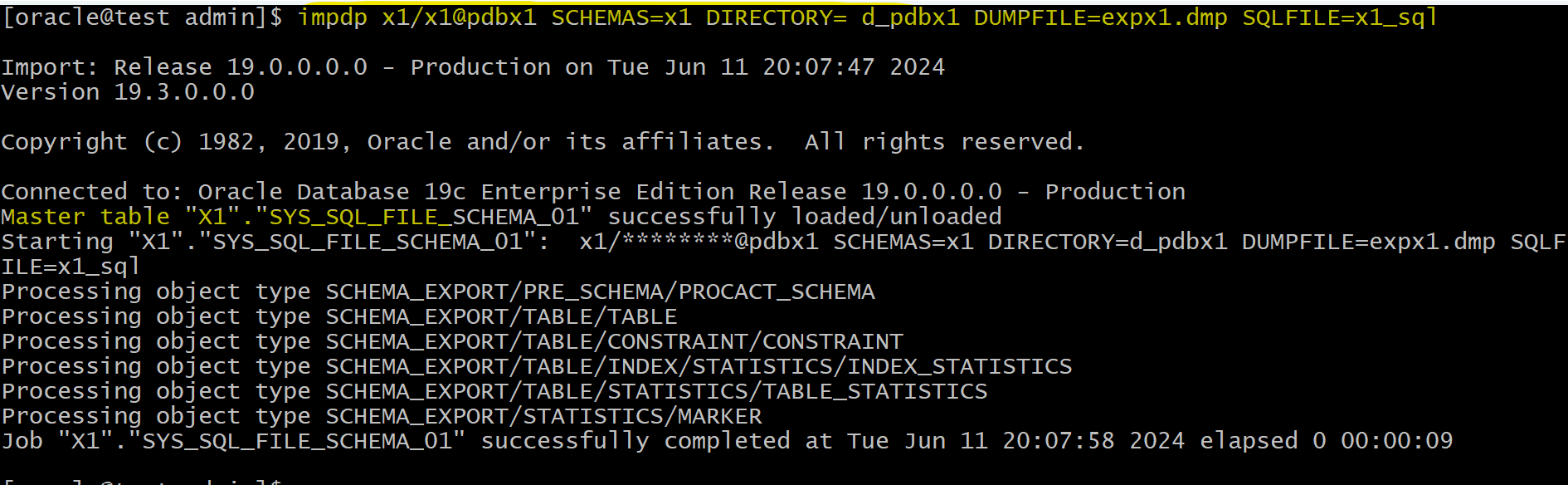
Task: Click the Job successfully completed elapsed time line
Action: (x=728, y=441)
